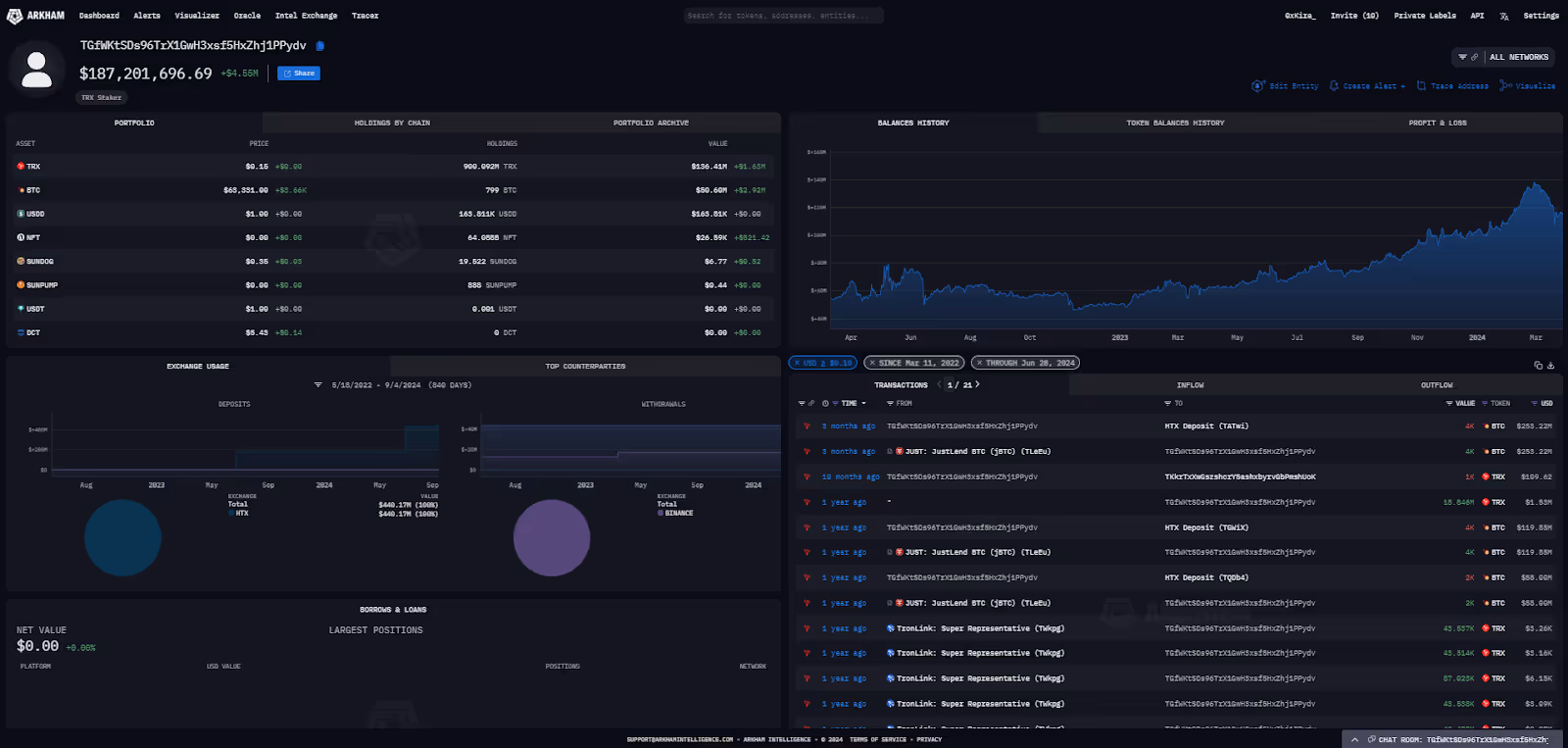This screenshot has height=748, width=1568.
Task: Click the SUNDOG token icon in portfolio
Action: point(21,262)
